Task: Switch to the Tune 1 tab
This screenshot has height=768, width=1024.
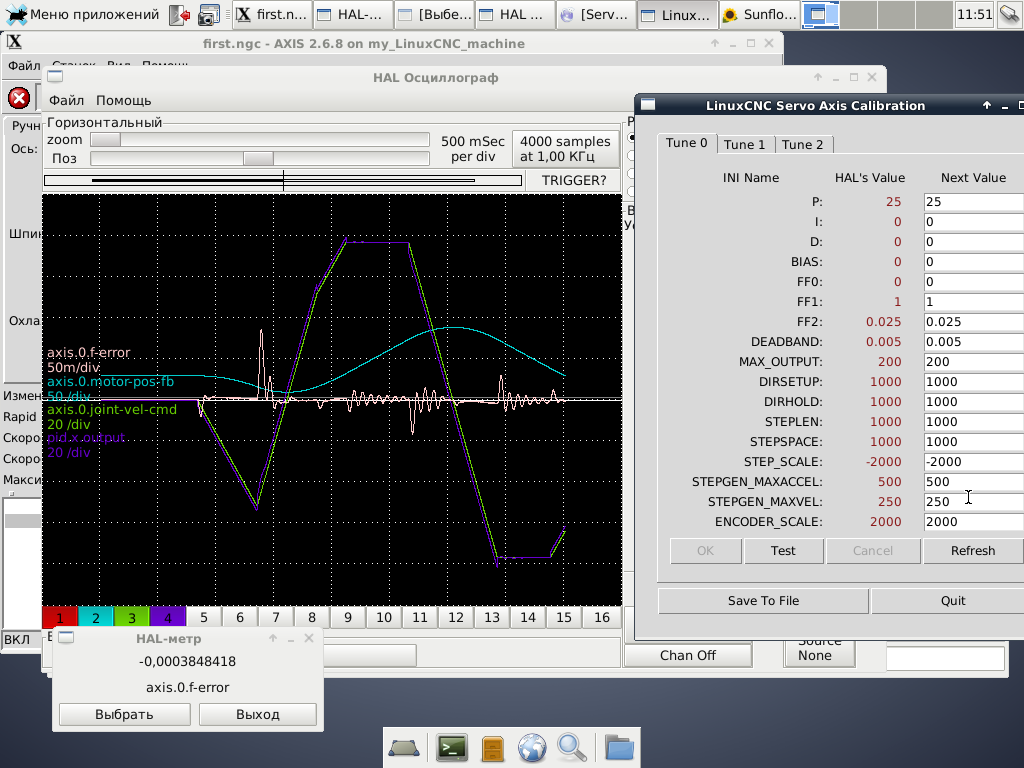Action: point(744,144)
